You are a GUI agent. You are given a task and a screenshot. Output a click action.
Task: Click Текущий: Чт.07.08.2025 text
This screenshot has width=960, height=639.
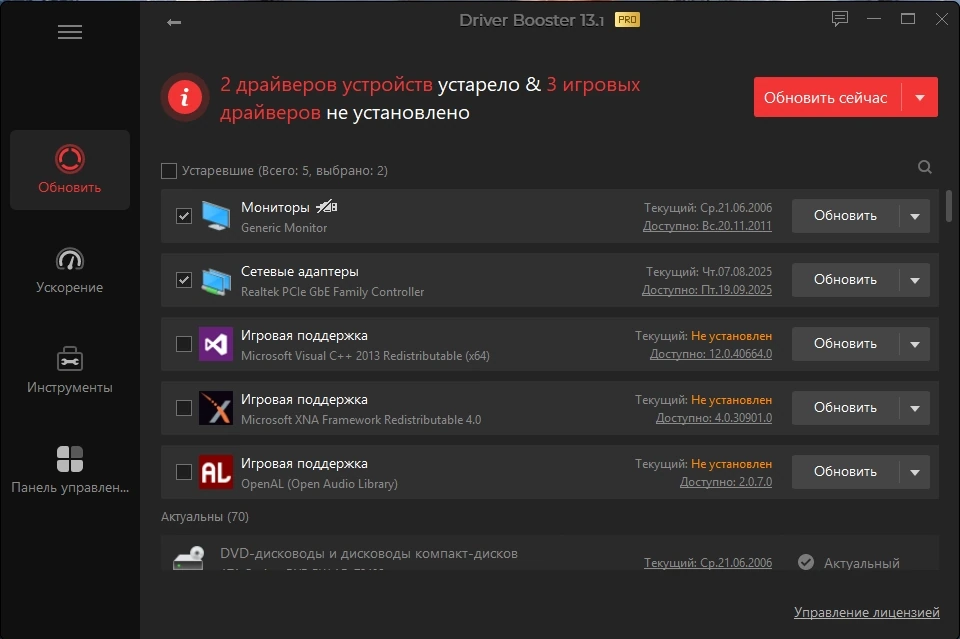point(709,272)
